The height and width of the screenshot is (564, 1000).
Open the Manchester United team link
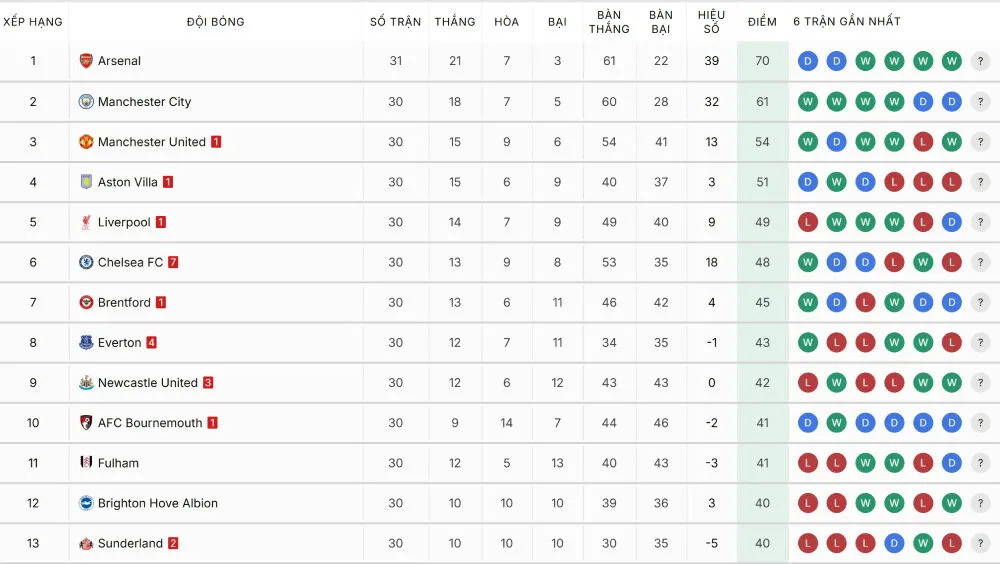(151, 142)
